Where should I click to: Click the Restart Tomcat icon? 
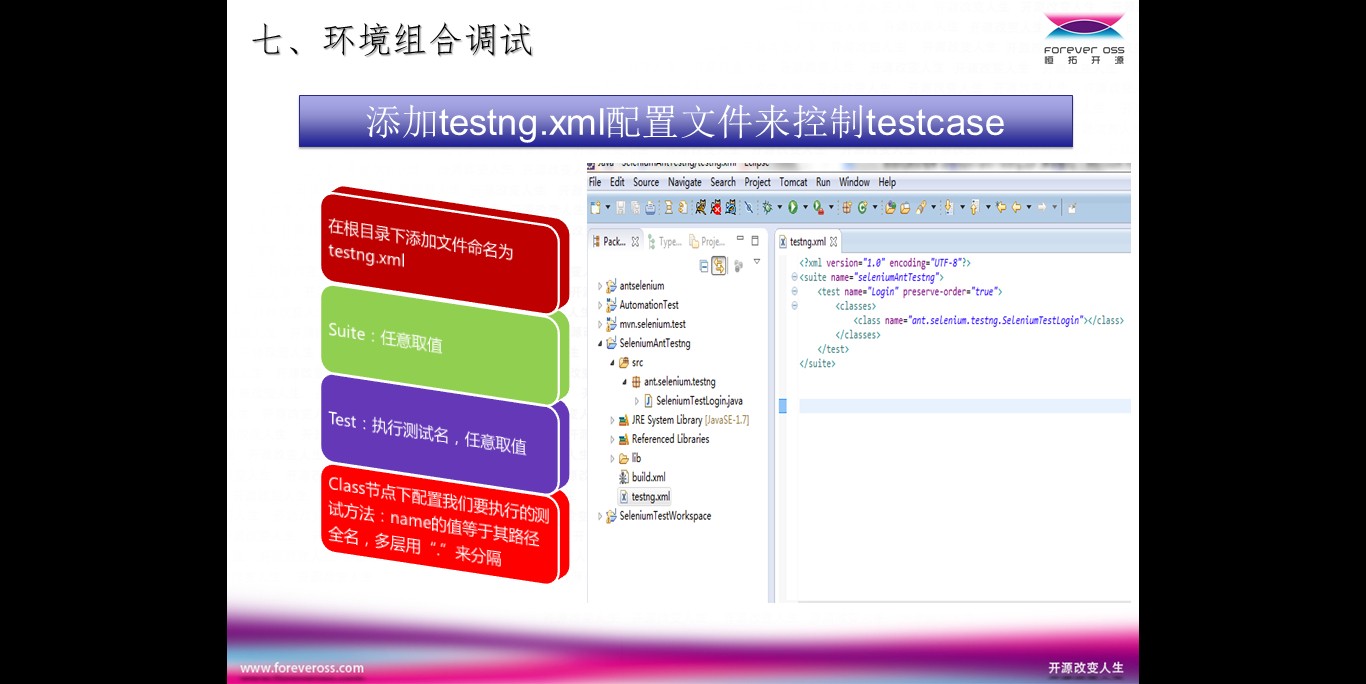coord(731,207)
